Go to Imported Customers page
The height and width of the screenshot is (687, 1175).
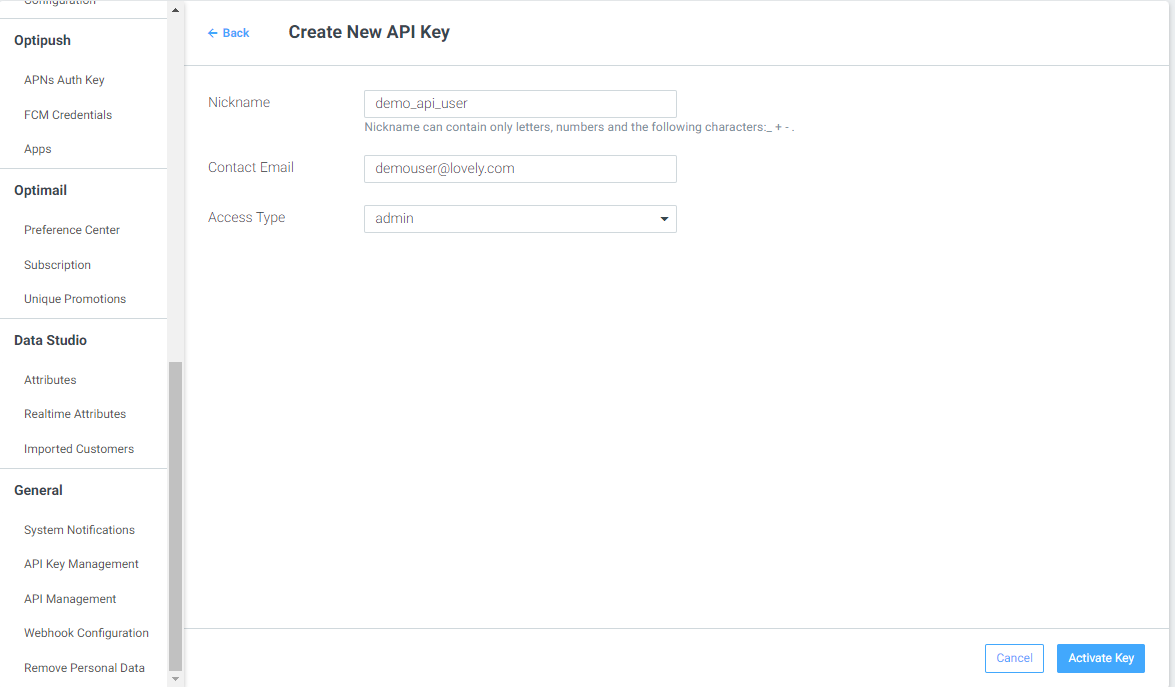[x=79, y=449]
